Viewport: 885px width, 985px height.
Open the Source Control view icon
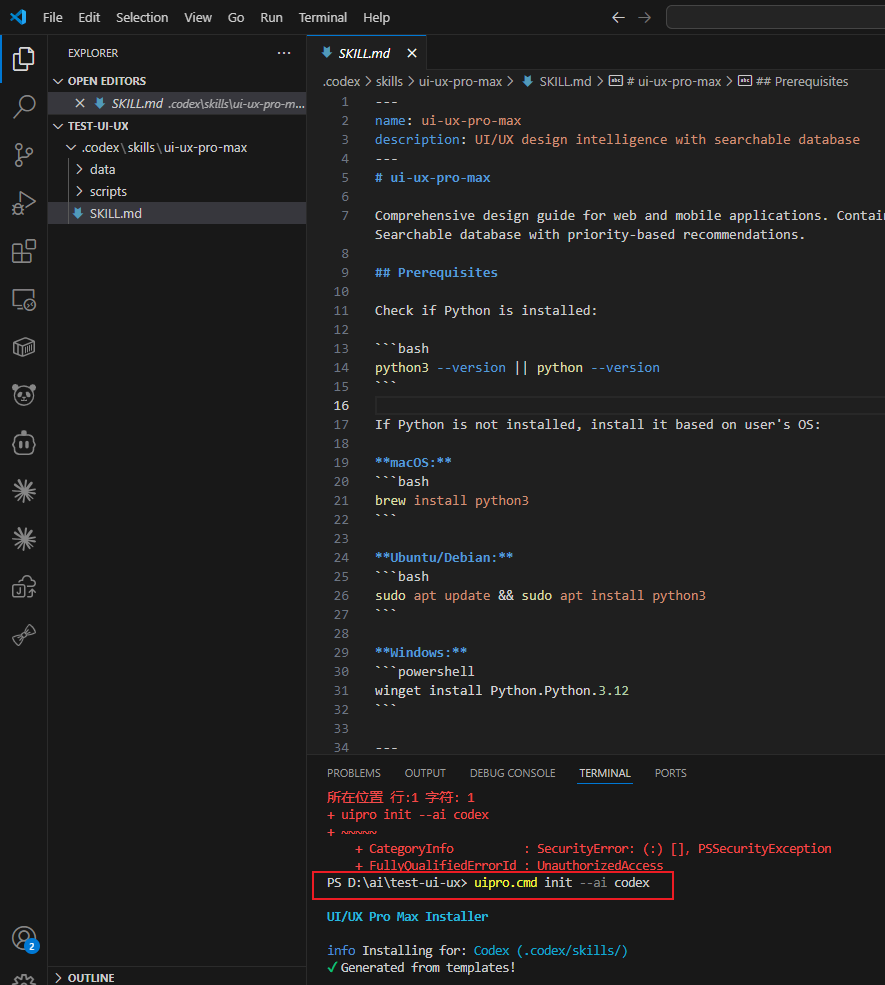coord(23,155)
